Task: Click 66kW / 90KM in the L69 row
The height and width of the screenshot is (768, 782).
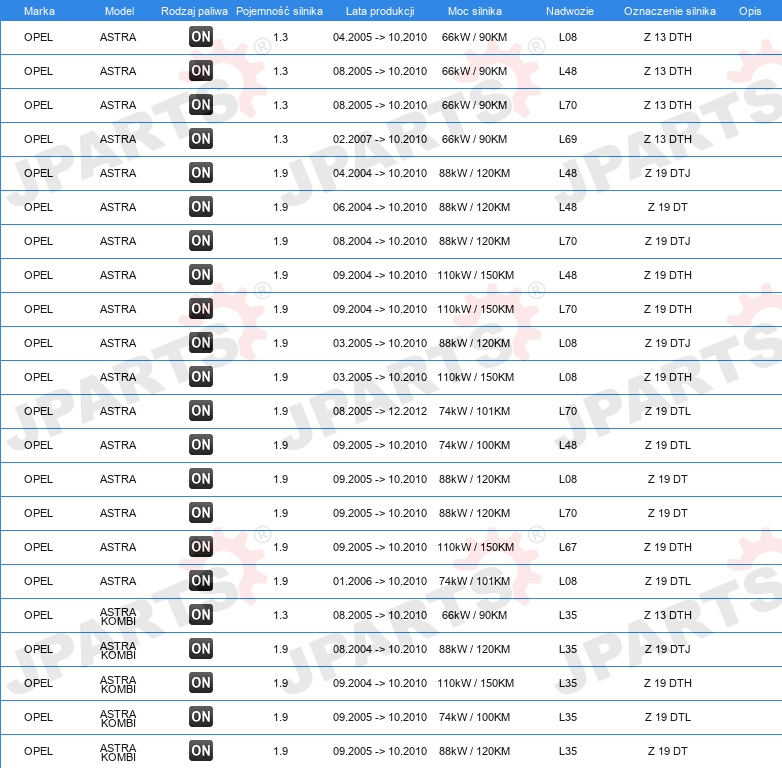Action: (x=474, y=139)
